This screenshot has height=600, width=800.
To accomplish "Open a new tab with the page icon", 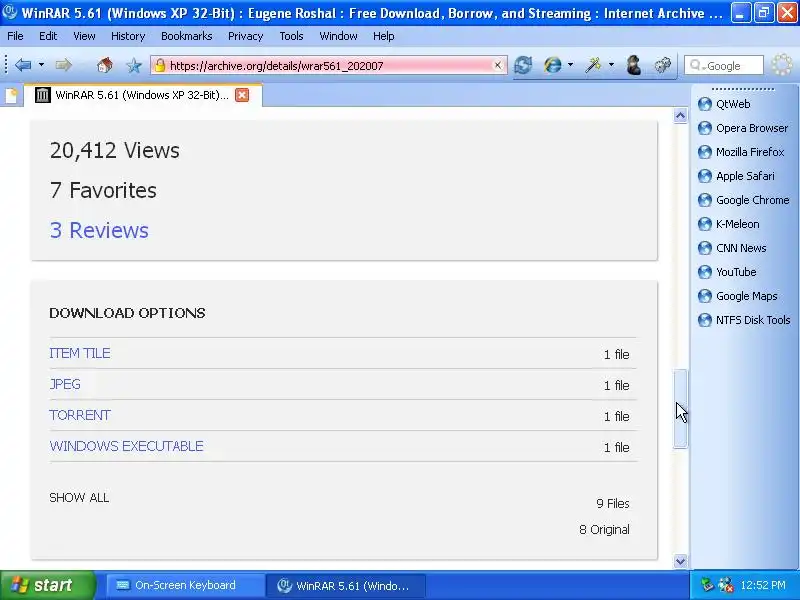I will (x=11, y=95).
